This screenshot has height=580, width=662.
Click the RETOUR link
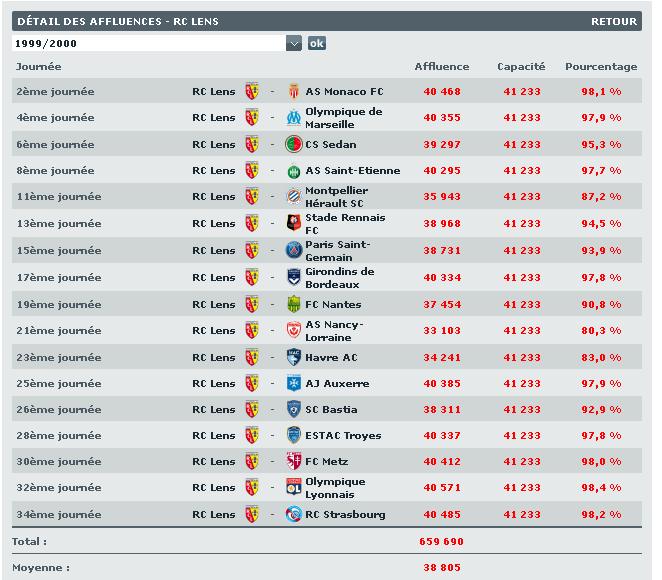(613, 21)
